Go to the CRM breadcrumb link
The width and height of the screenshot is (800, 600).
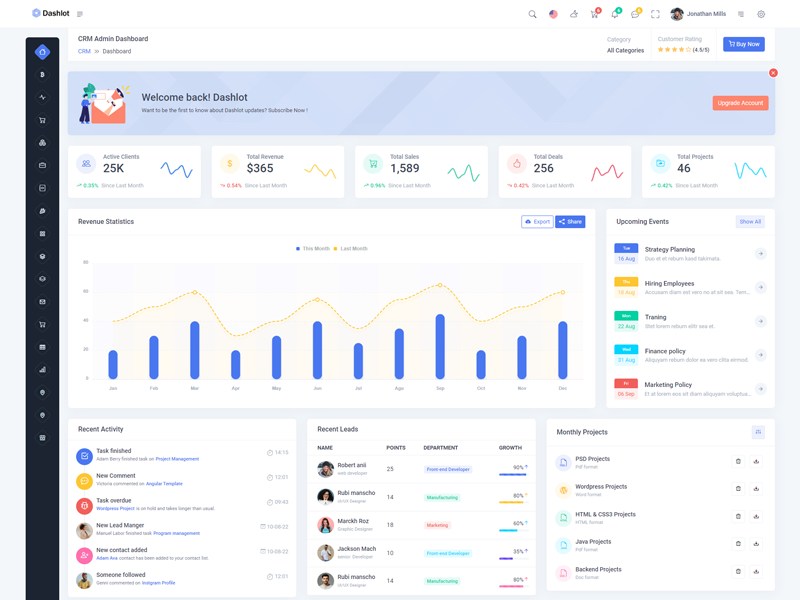[x=84, y=51]
